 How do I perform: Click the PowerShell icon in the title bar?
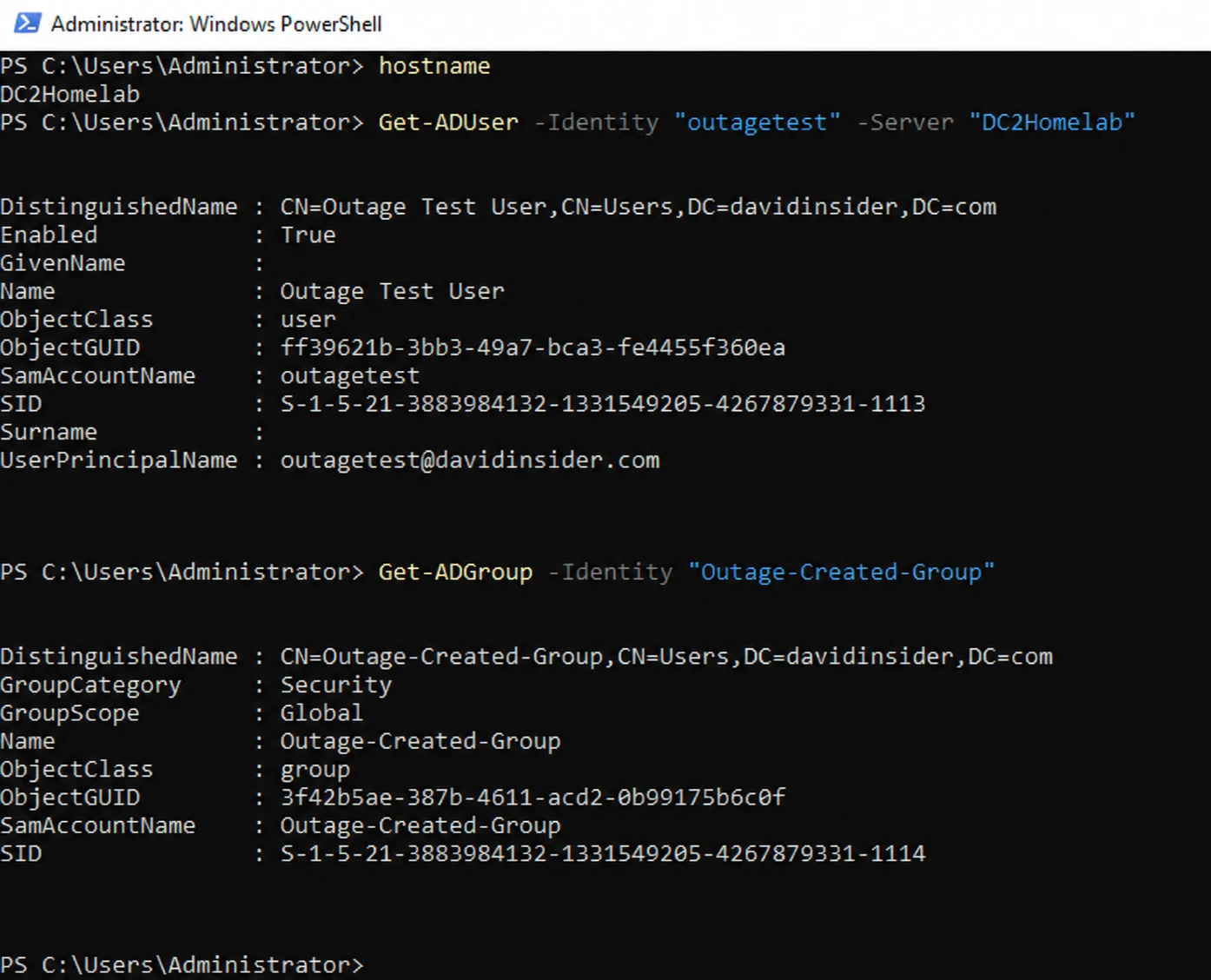pyautogui.click(x=27, y=23)
